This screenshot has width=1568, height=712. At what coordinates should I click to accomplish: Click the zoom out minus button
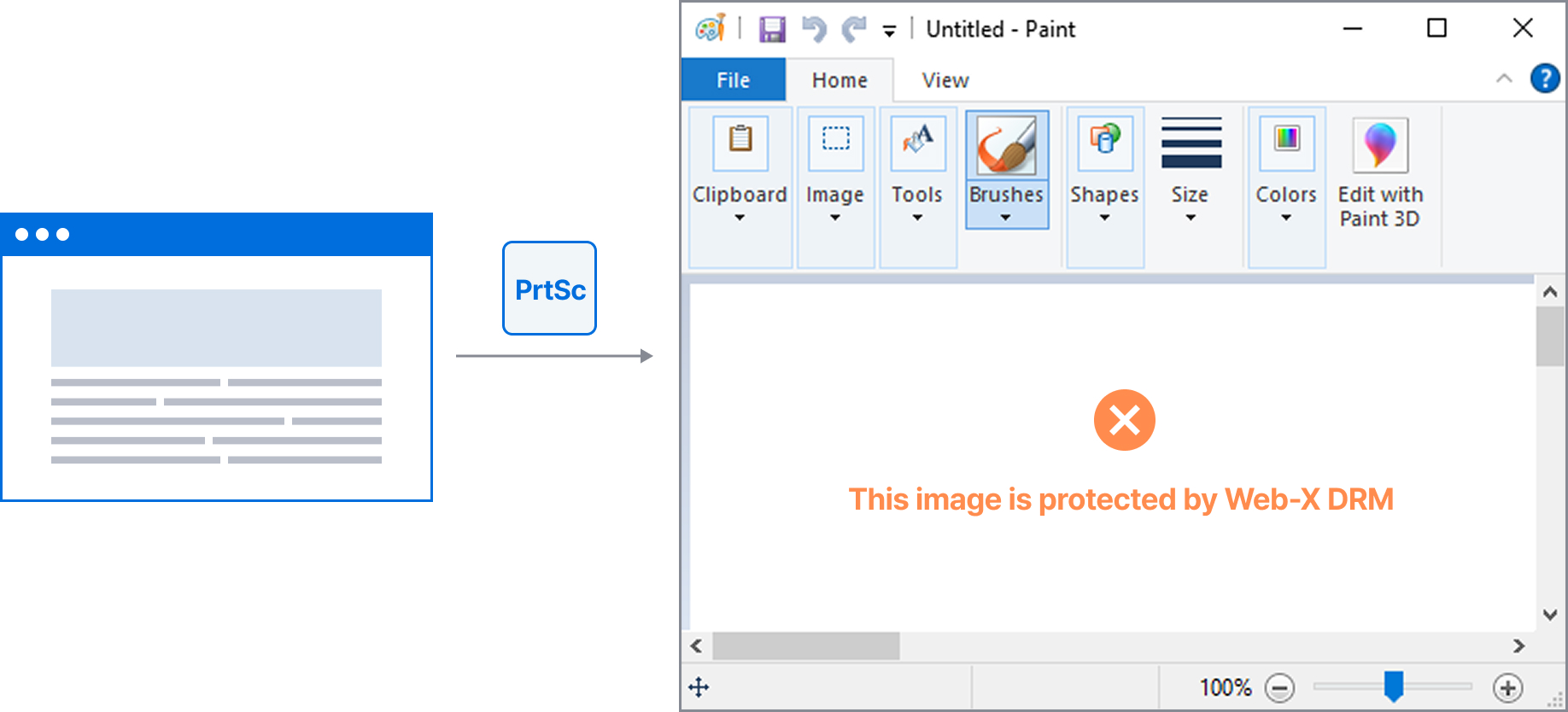coord(1279,687)
